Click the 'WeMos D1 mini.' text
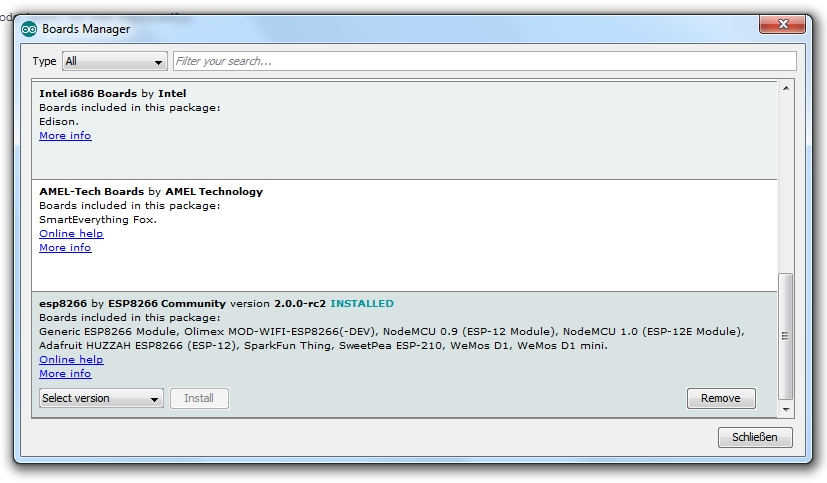 [562, 346]
